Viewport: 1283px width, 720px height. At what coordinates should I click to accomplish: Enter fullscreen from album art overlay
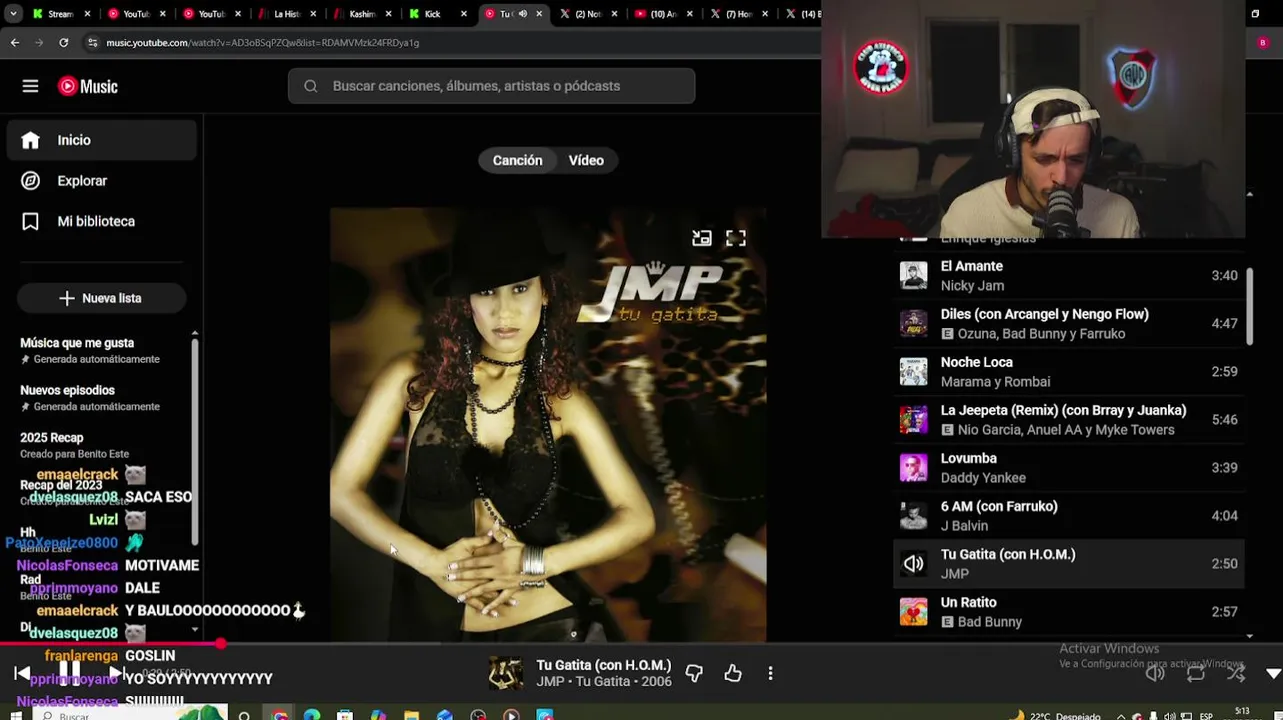[x=736, y=238]
